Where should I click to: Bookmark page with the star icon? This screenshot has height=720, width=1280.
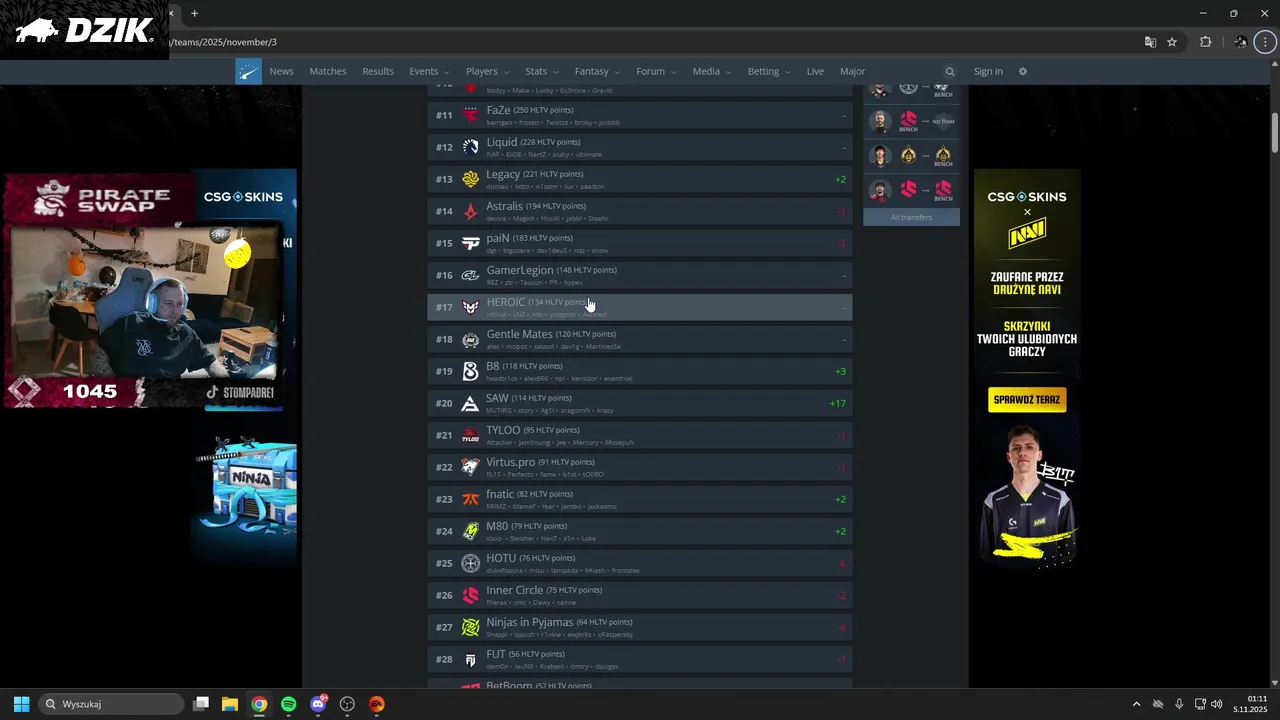(1172, 42)
